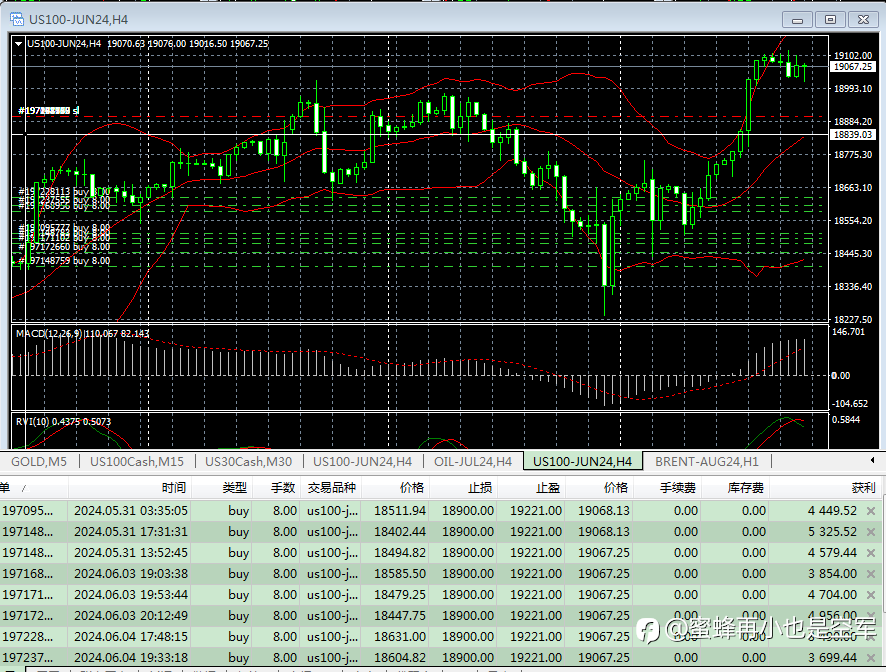886x672 pixels.
Task: Close the order showing 4 579.44 profit
Action: pyautogui.click(x=870, y=553)
